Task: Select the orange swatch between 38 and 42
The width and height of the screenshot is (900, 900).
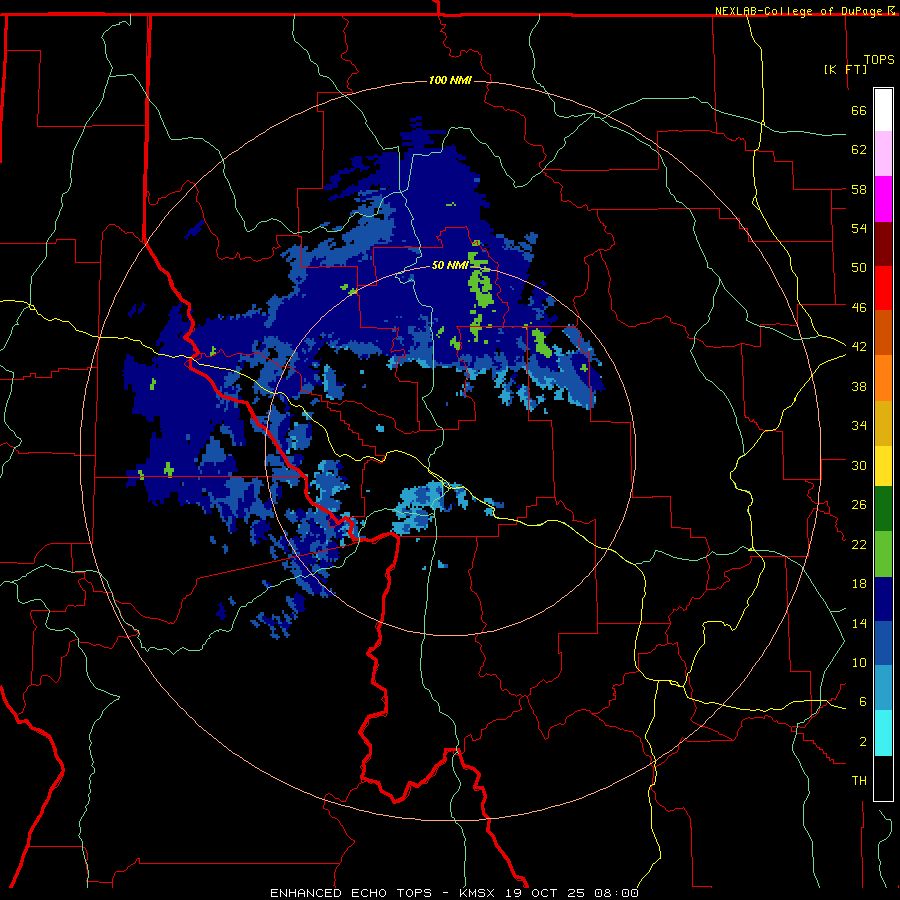Action: pos(883,378)
